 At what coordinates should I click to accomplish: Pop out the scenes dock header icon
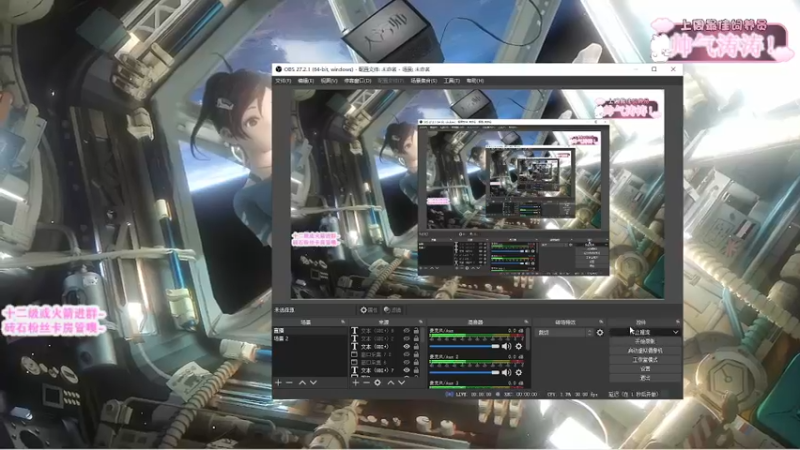click(x=343, y=322)
